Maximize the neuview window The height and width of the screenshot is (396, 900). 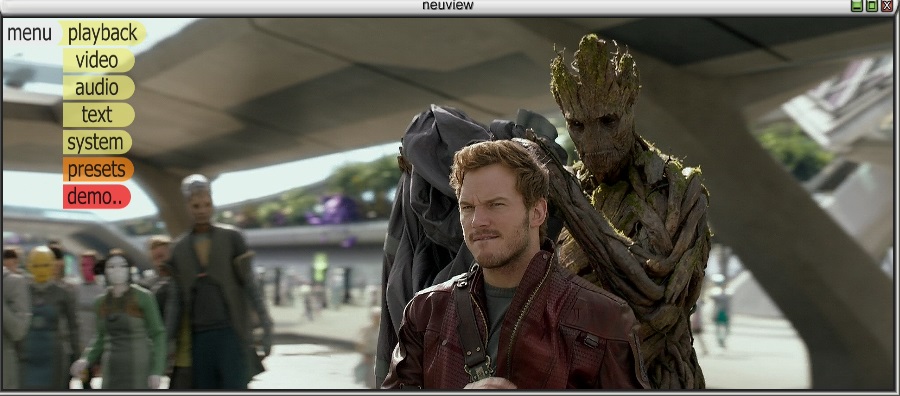point(871,6)
